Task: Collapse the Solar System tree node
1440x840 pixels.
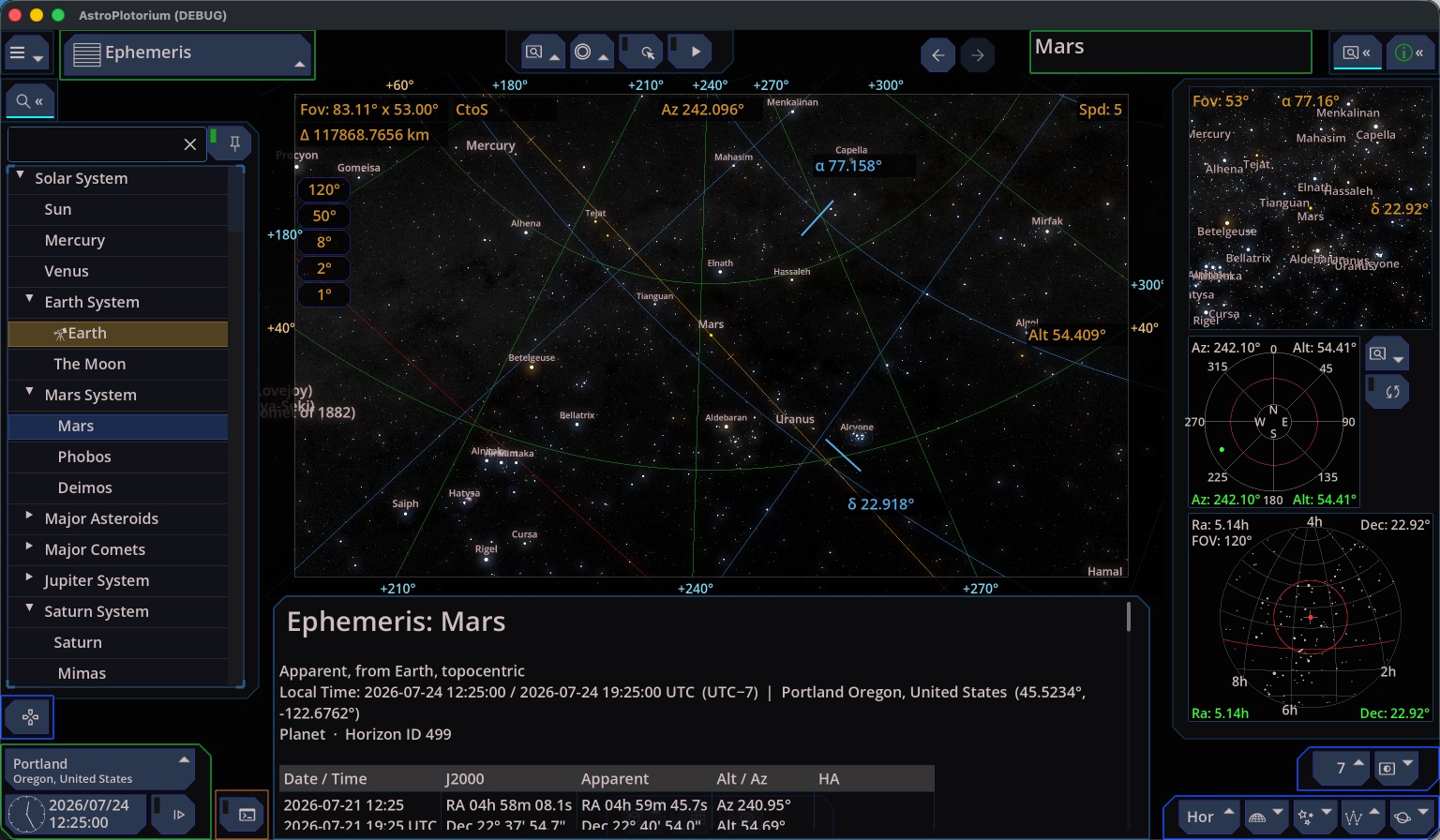Action: tap(21, 176)
